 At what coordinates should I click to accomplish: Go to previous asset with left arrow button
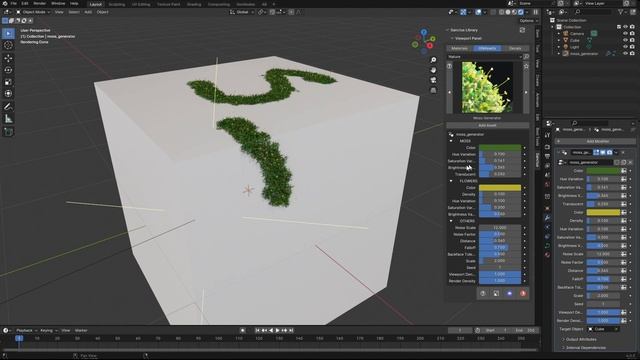pyautogui.click(x=449, y=92)
